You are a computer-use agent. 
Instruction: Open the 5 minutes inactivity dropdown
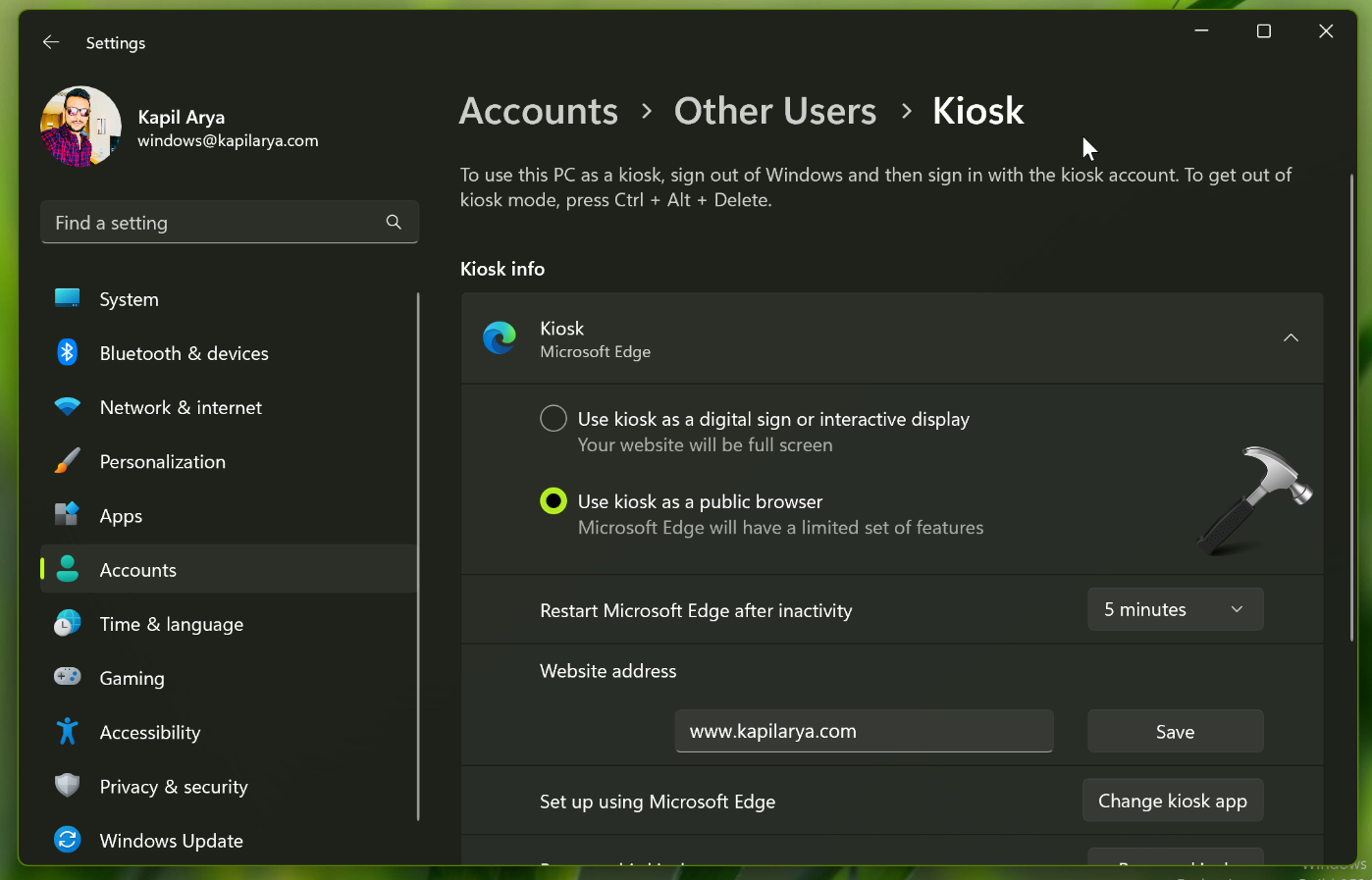1175,609
